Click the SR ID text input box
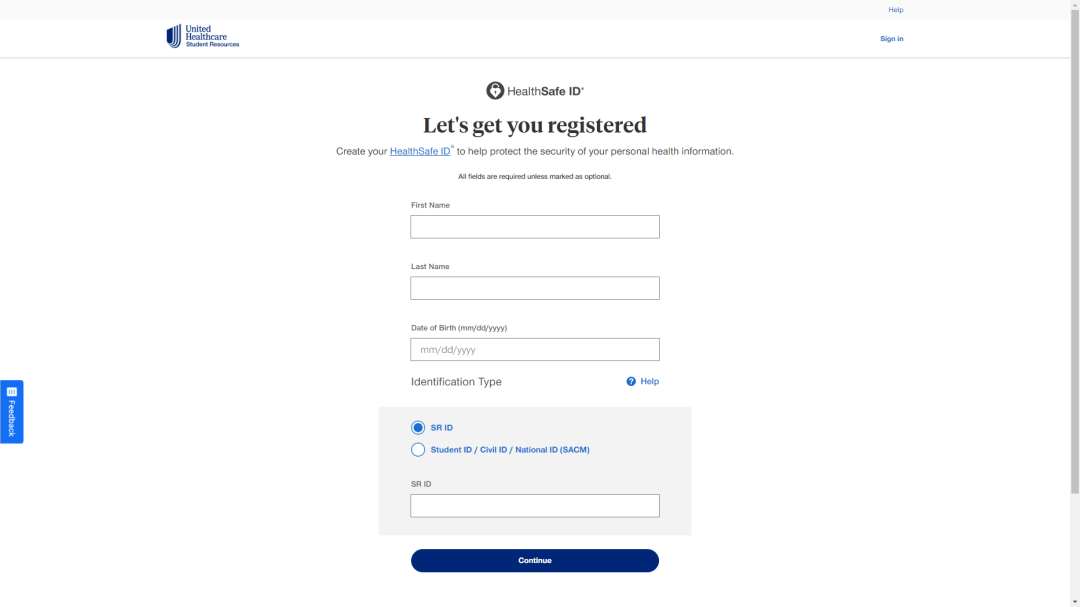Screen dimensions: 1080x607 click(x=535, y=506)
